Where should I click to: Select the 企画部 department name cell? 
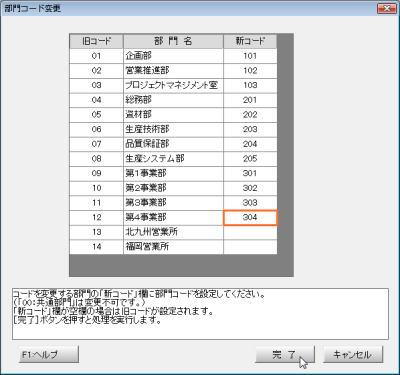click(173, 56)
